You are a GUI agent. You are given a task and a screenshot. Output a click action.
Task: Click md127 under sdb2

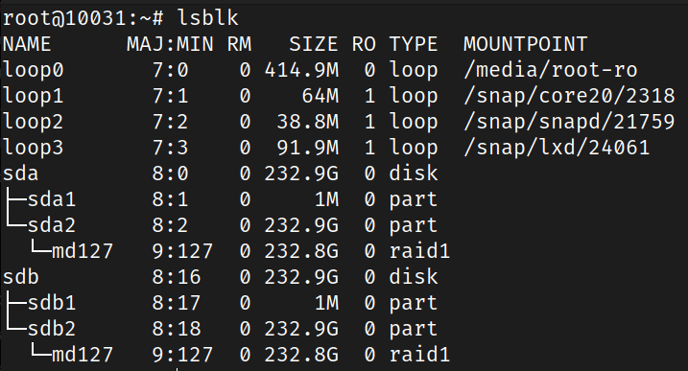pyautogui.click(x=83, y=355)
